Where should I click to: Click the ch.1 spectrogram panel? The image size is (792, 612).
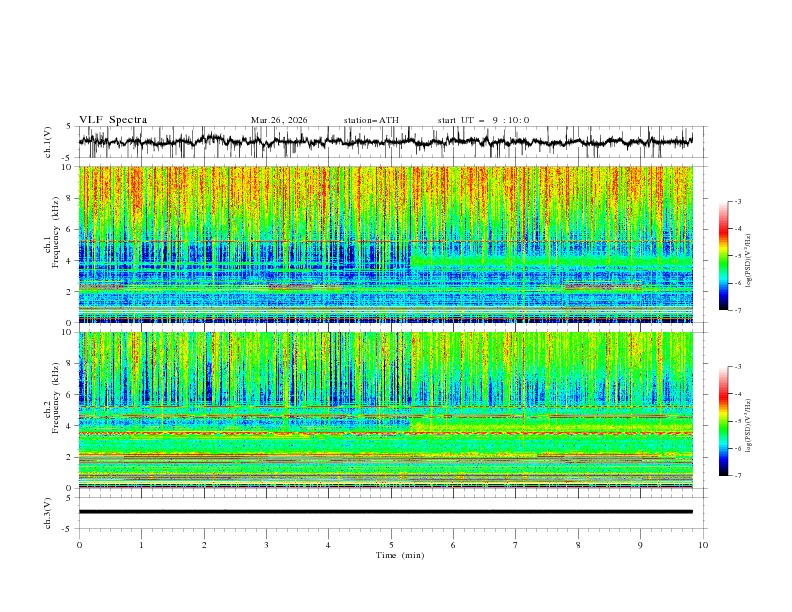(x=385, y=244)
